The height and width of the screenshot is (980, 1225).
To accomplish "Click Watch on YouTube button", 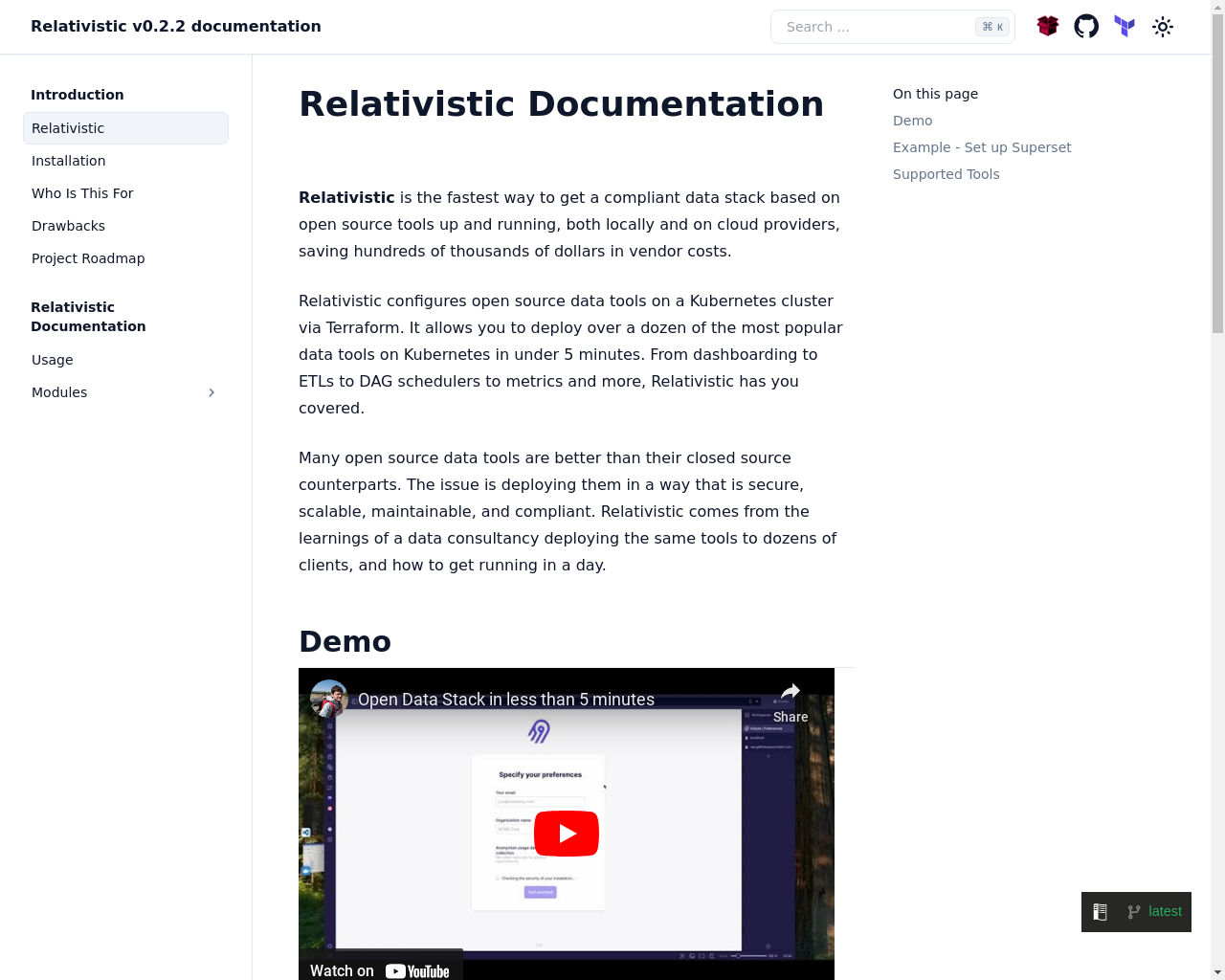I will tap(381, 967).
